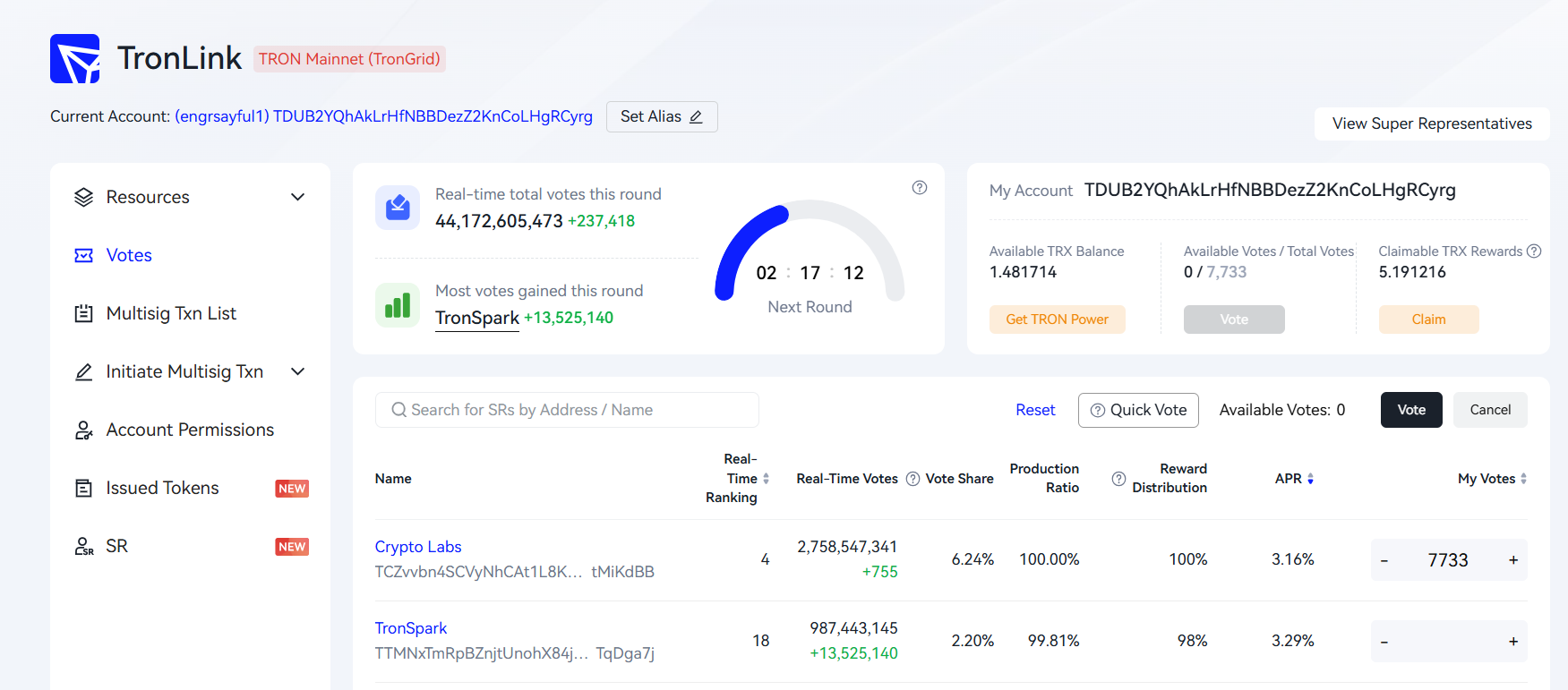This screenshot has height=690, width=1568.
Task: Click the Reset link
Action: [1035, 410]
